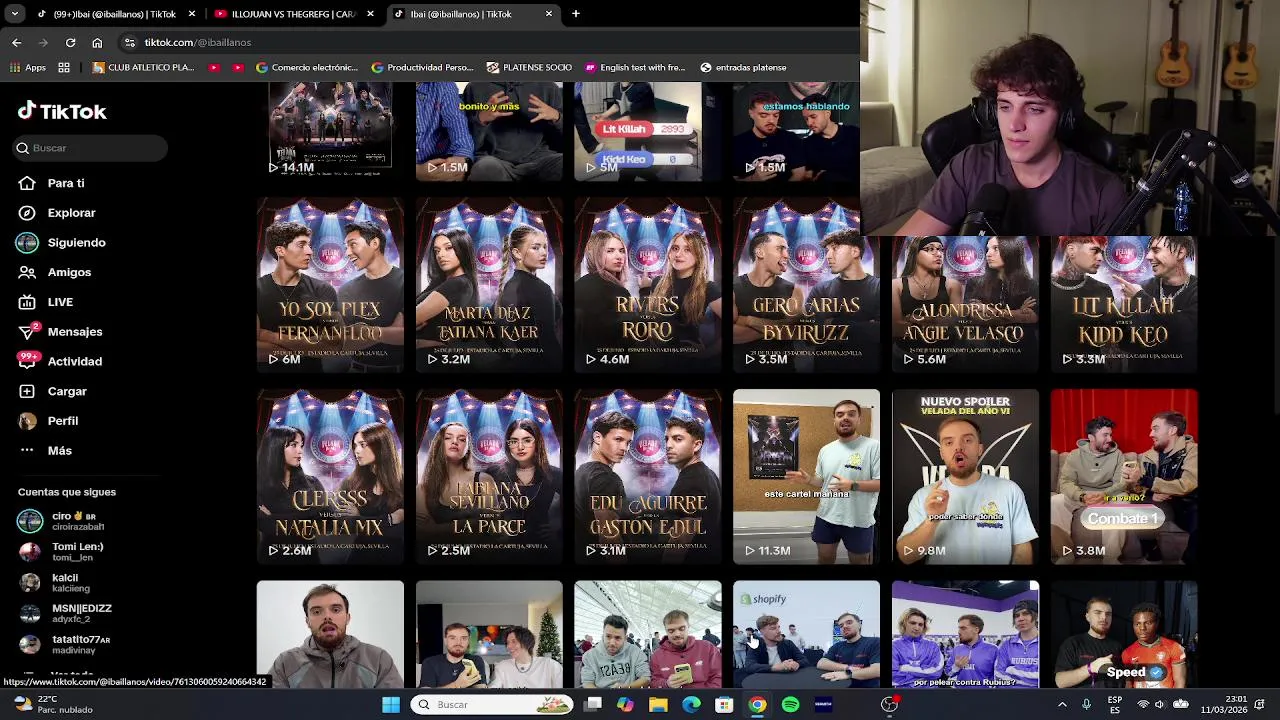The image size is (1280, 720).
Task: Open followed account tatatito77
Action: coord(65,644)
